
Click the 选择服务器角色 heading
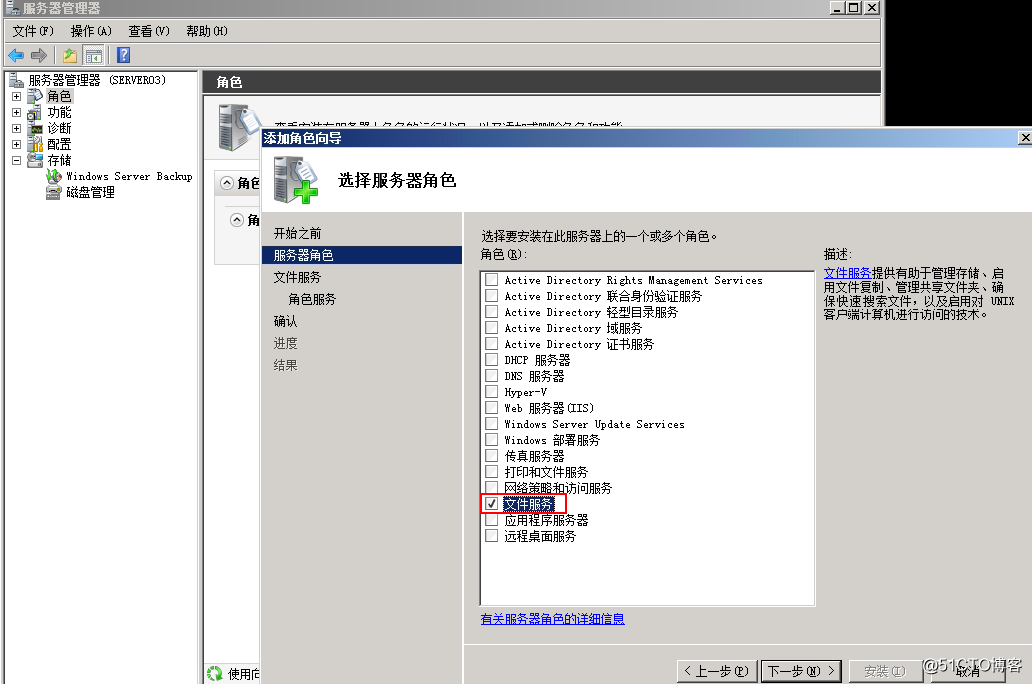[x=397, y=180]
